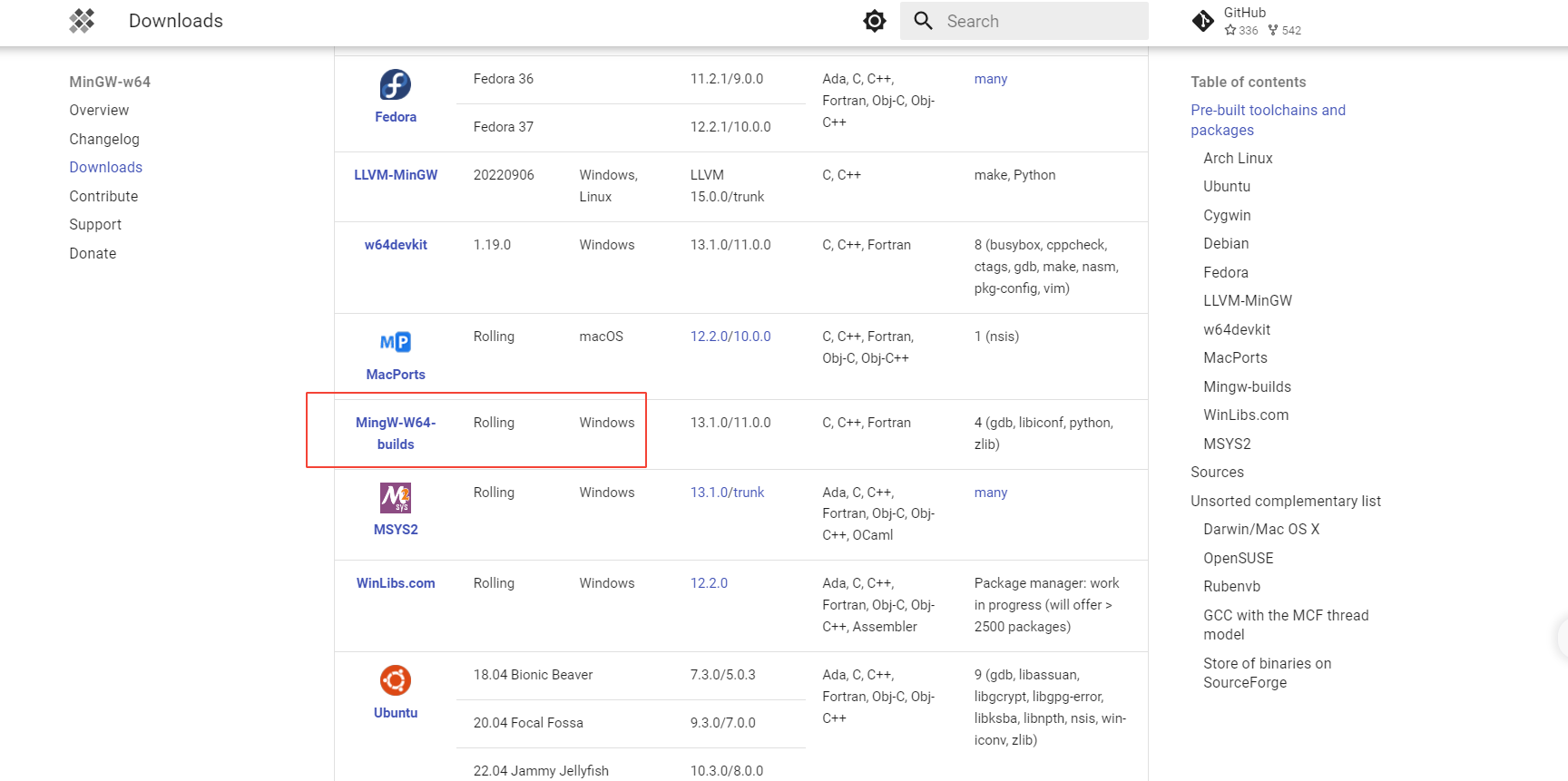The height and width of the screenshot is (781, 1568).
Task: Click the Ubuntu logo icon
Action: (396, 680)
